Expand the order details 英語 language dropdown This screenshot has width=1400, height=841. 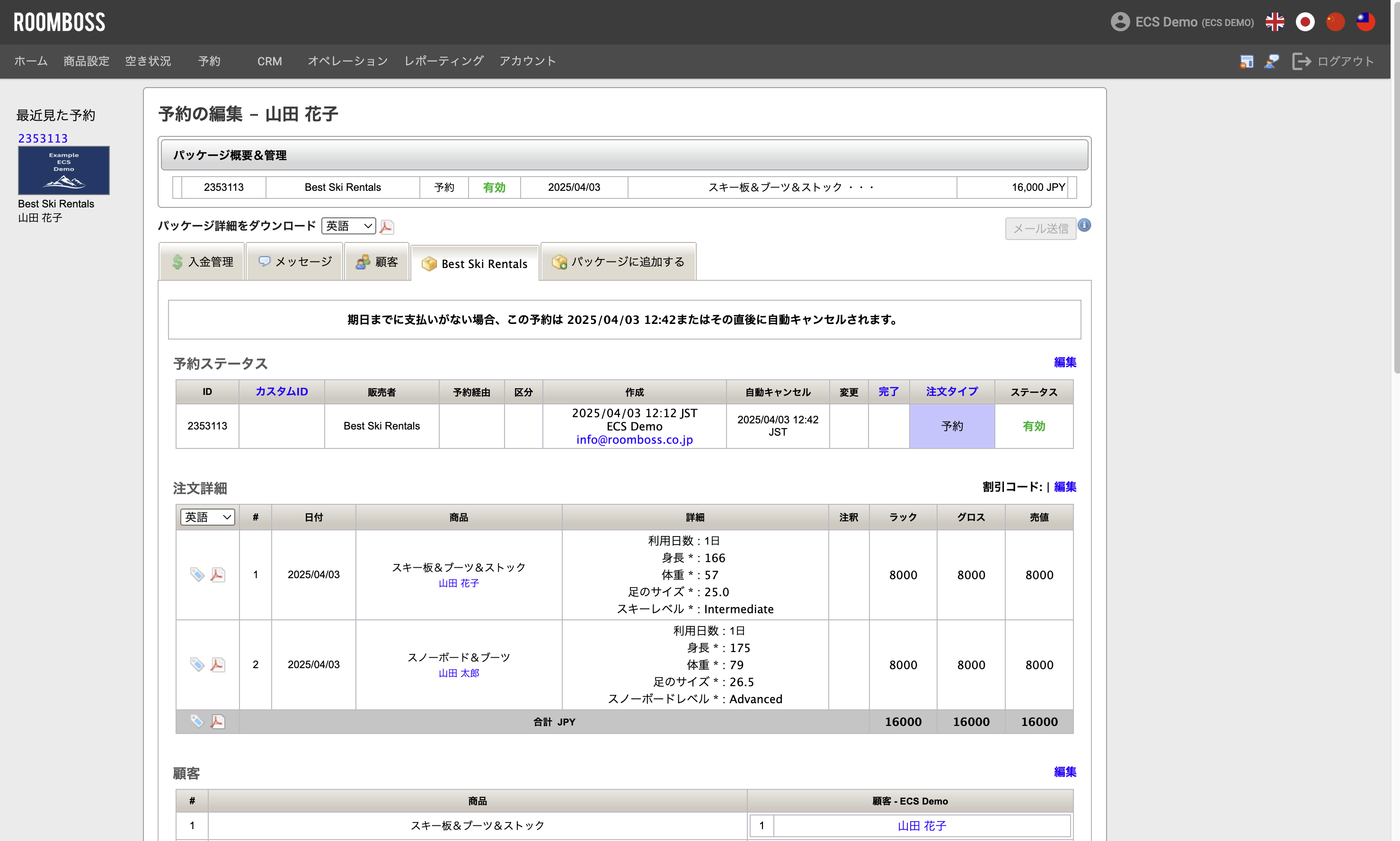pyautogui.click(x=207, y=517)
